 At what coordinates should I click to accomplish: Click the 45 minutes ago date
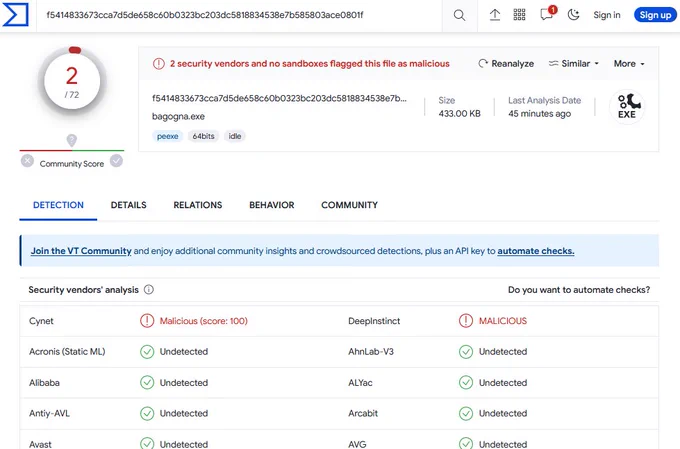[x=539, y=114]
